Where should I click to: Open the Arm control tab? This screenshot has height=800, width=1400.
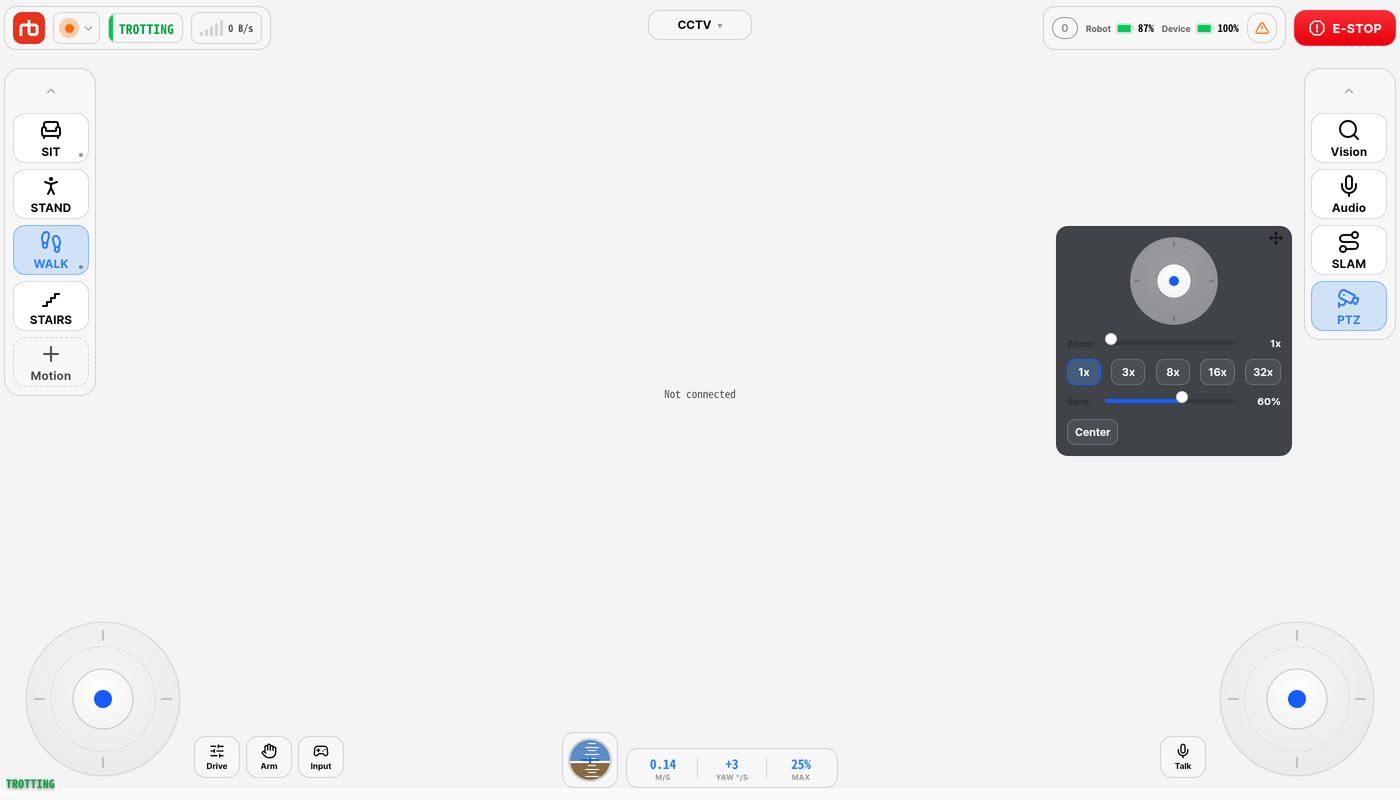click(x=269, y=757)
